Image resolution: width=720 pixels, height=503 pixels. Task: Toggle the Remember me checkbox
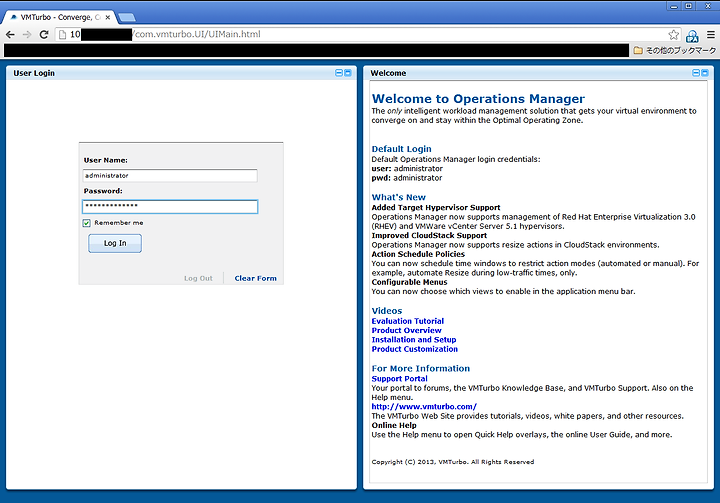point(87,223)
